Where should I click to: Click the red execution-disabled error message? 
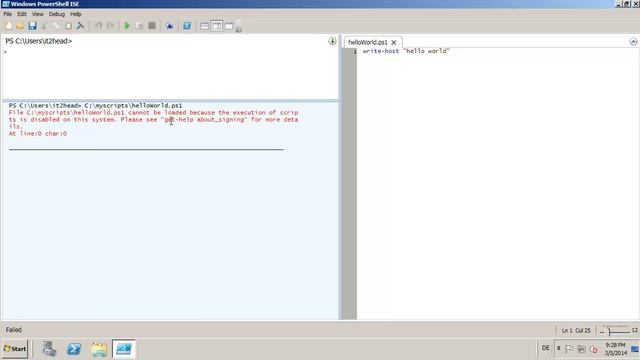point(153,119)
